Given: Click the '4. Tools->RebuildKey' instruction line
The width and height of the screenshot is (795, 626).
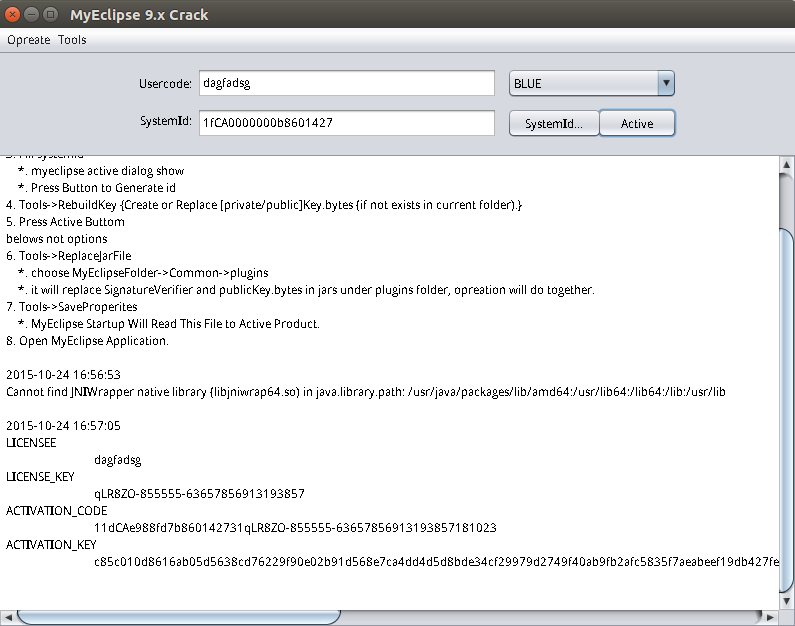Looking at the screenshot, I should pyautogui.click(x=264, y=205).
